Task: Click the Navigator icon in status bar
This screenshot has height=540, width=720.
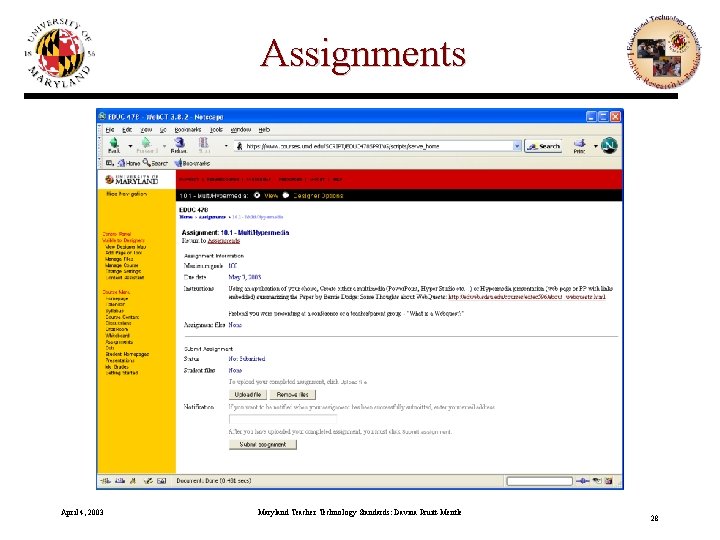Action: 106,481
